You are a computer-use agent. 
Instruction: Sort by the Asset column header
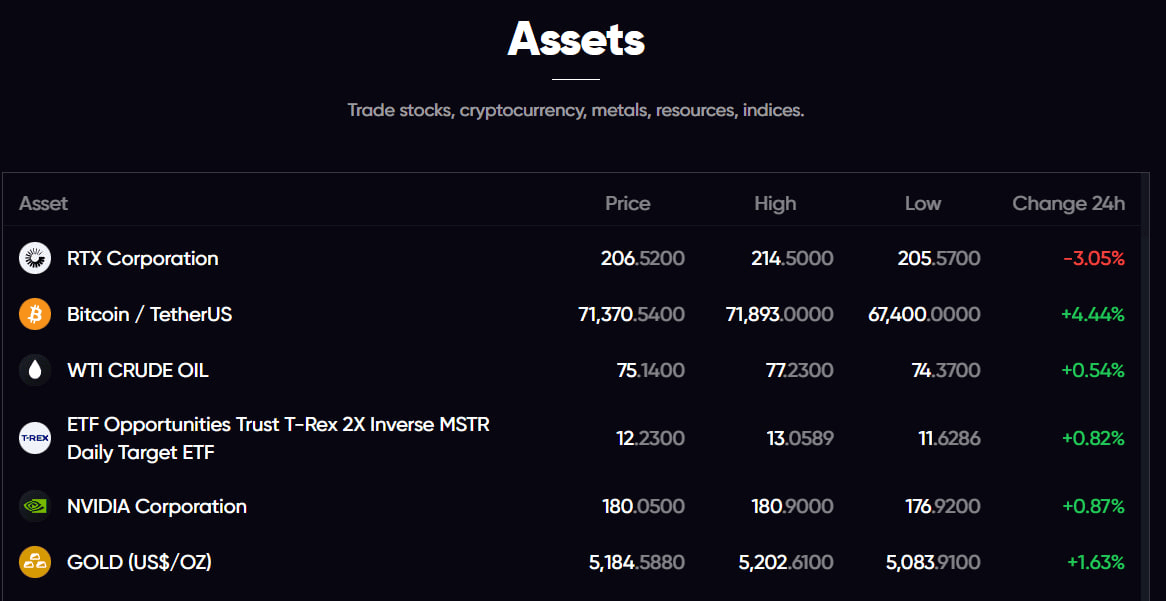tap(43, 203)
